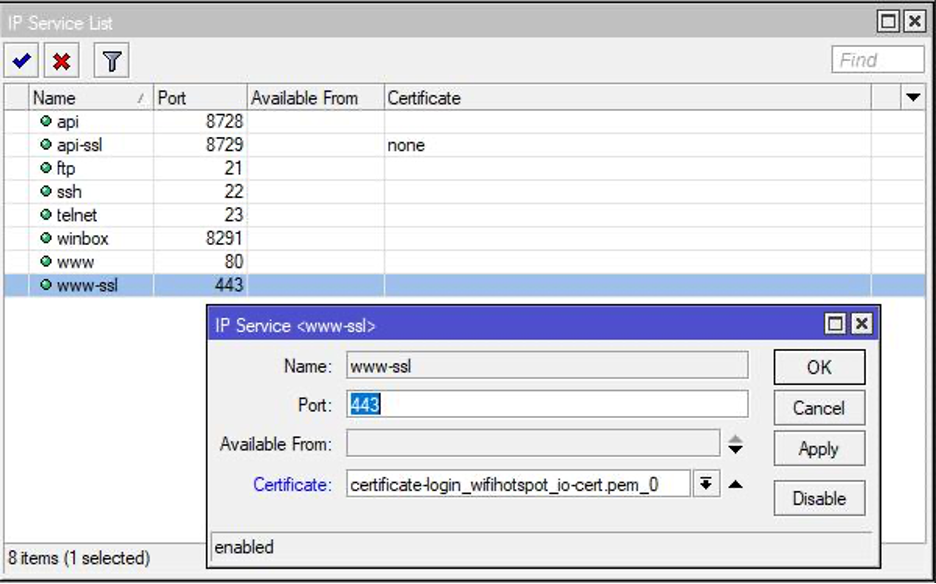This screenshot has width=936, height=584.
Task: Click the 'none' certificate cell for api-ssl
Action: 406,145
